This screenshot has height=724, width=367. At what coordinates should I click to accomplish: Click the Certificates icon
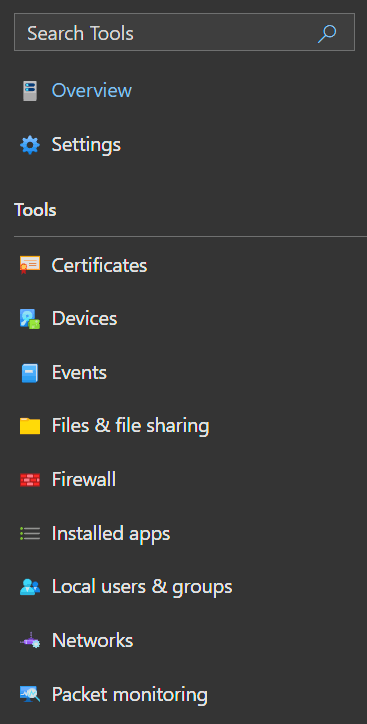[30, 265]
